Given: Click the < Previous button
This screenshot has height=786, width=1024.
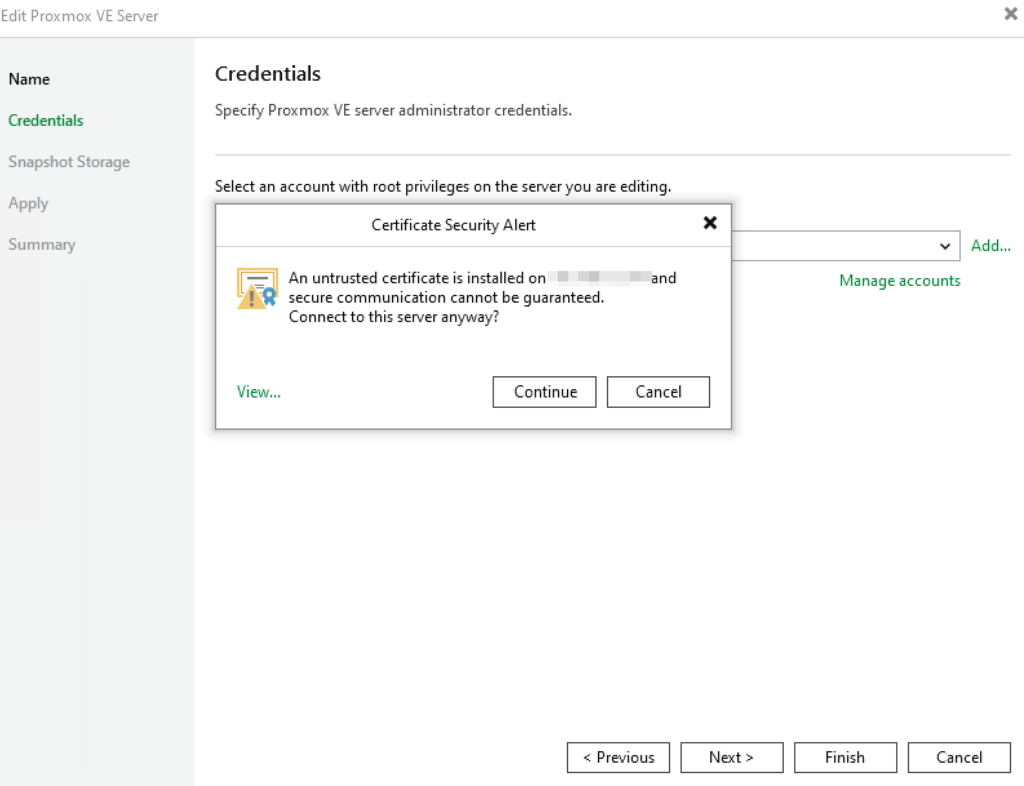Looking at the screenshot, I should tap(618, 757).
